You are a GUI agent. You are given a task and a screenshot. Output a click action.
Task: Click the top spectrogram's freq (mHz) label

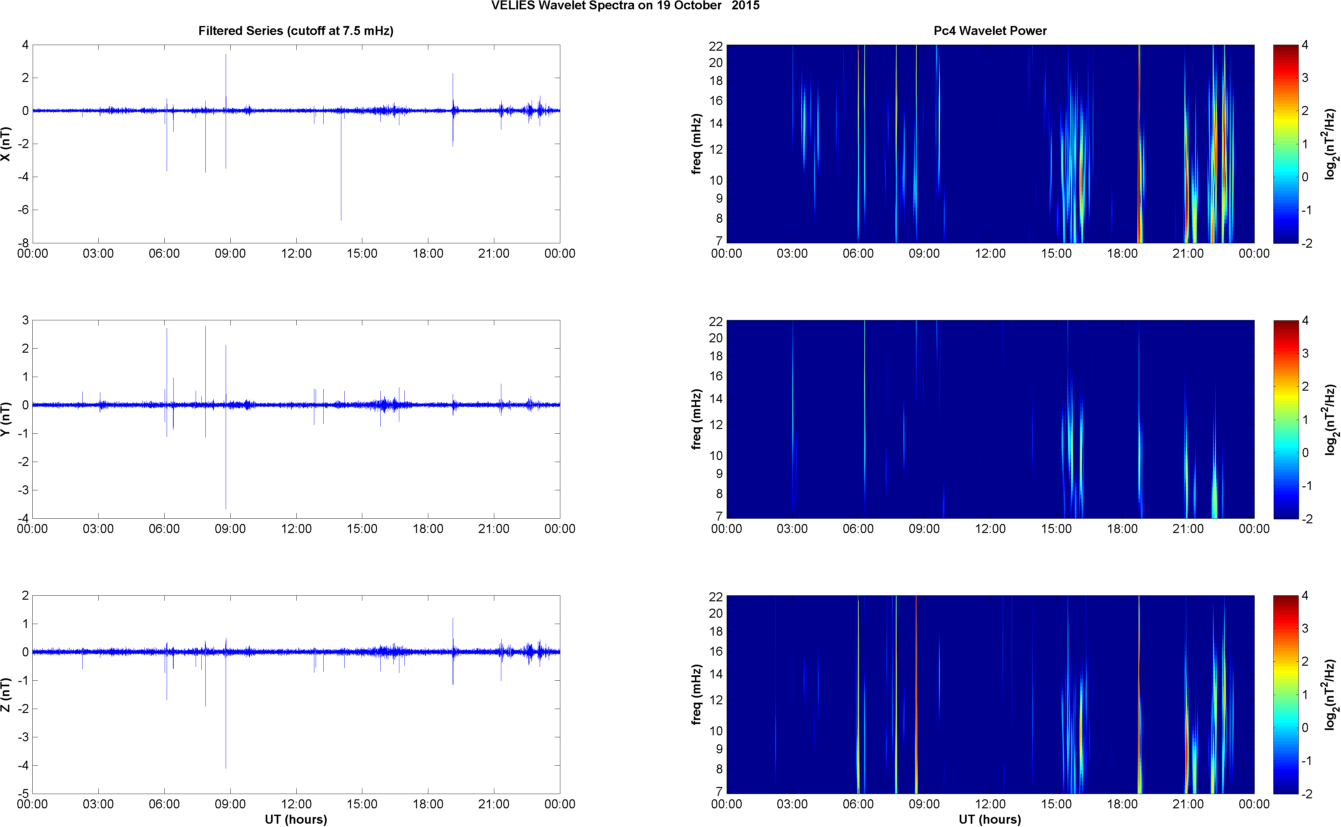pos(697,143)
